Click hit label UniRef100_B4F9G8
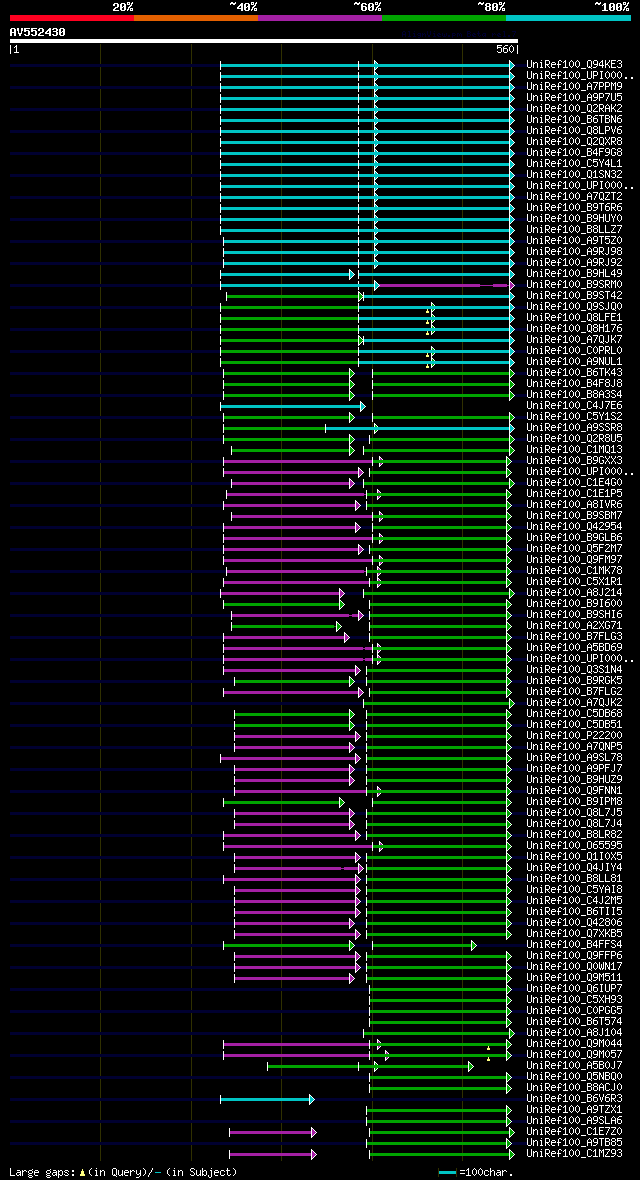 [574, 153]
